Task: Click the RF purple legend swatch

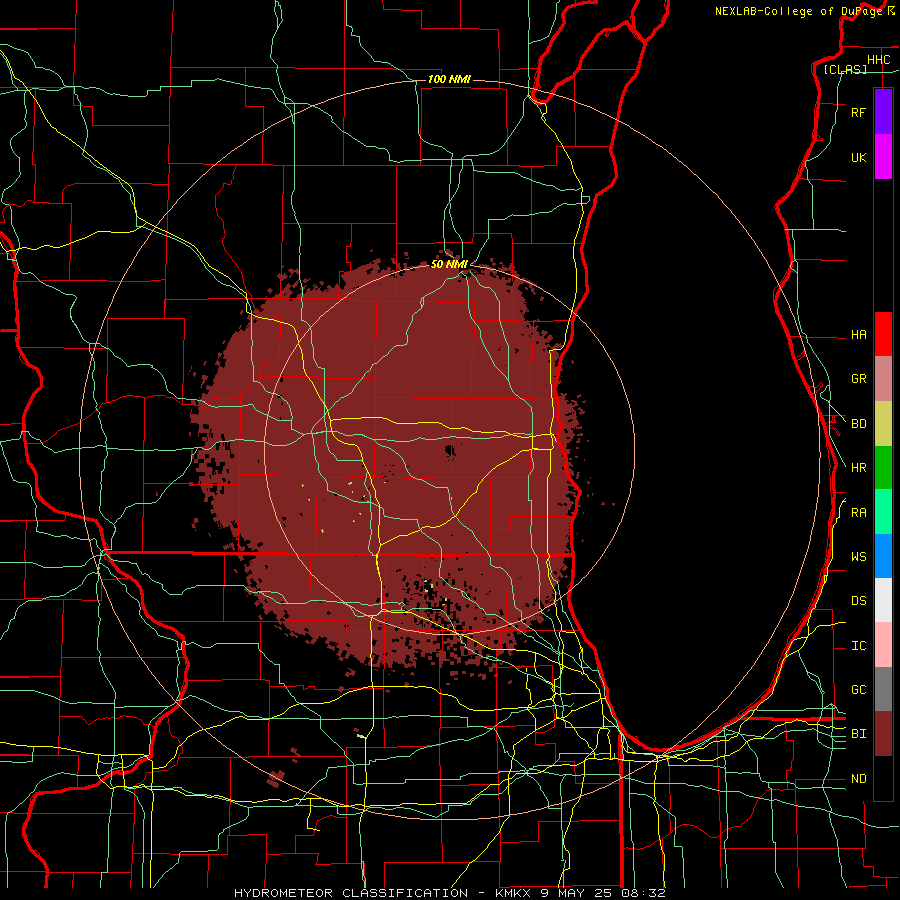Action: pyautogui.click(x=883, y=112)
